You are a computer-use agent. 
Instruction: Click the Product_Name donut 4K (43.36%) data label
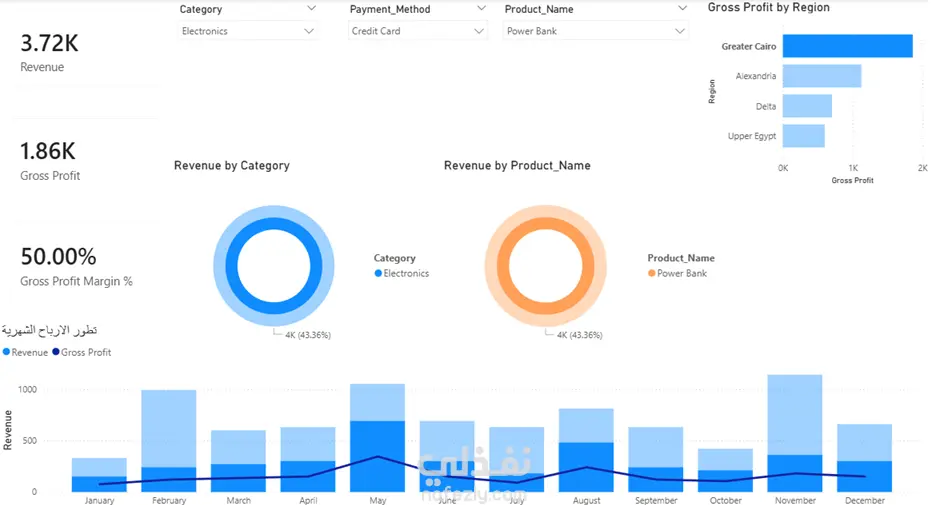click(x=580, y=335)
